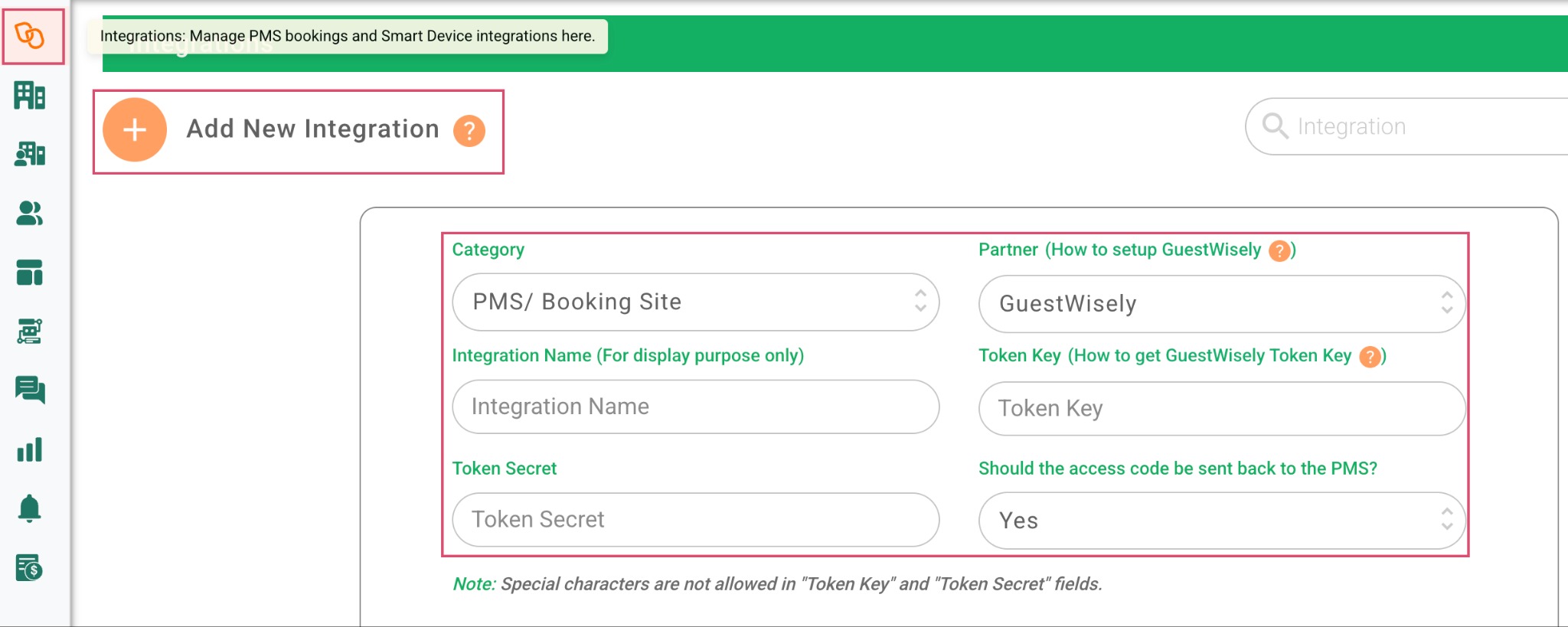This screenshot has width=1568, height=627.
Task: Open the Category dropdown
Action: pyautogui.click(x=695, y=302)
